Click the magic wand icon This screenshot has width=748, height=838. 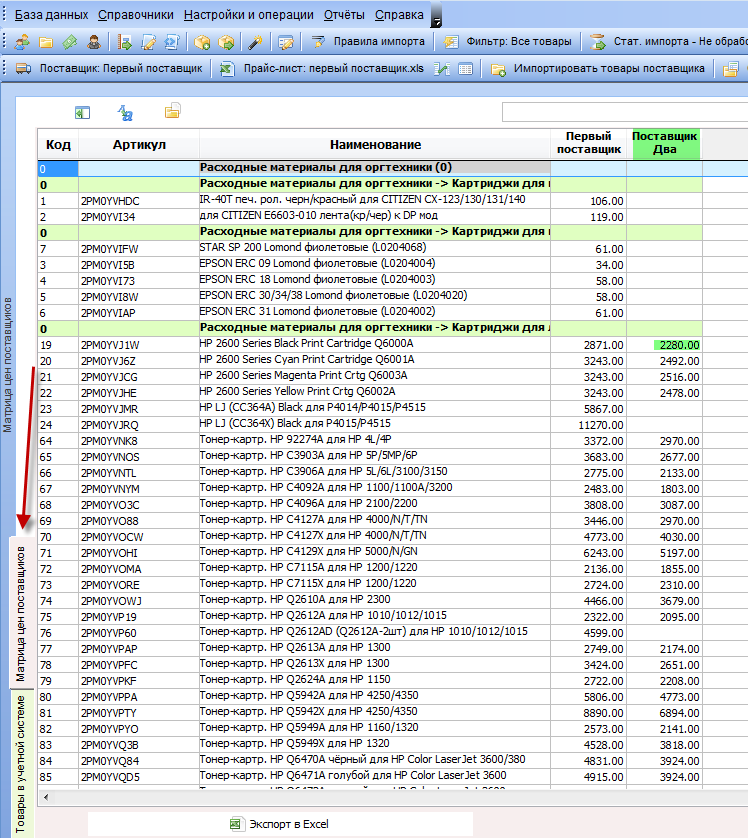(255, 42)
